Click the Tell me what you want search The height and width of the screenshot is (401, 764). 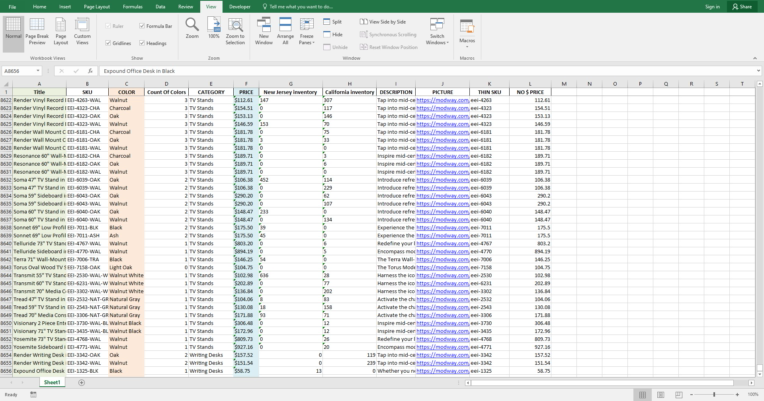297,7
